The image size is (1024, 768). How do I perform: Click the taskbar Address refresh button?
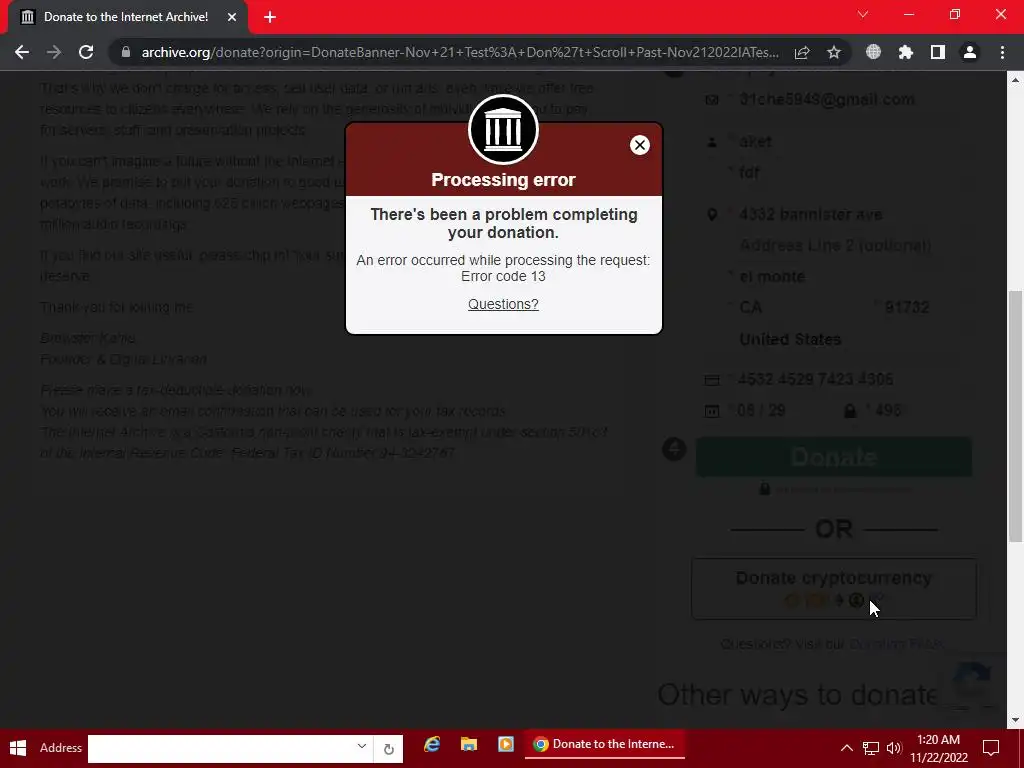pyautogui.click(x=389, y=749)
